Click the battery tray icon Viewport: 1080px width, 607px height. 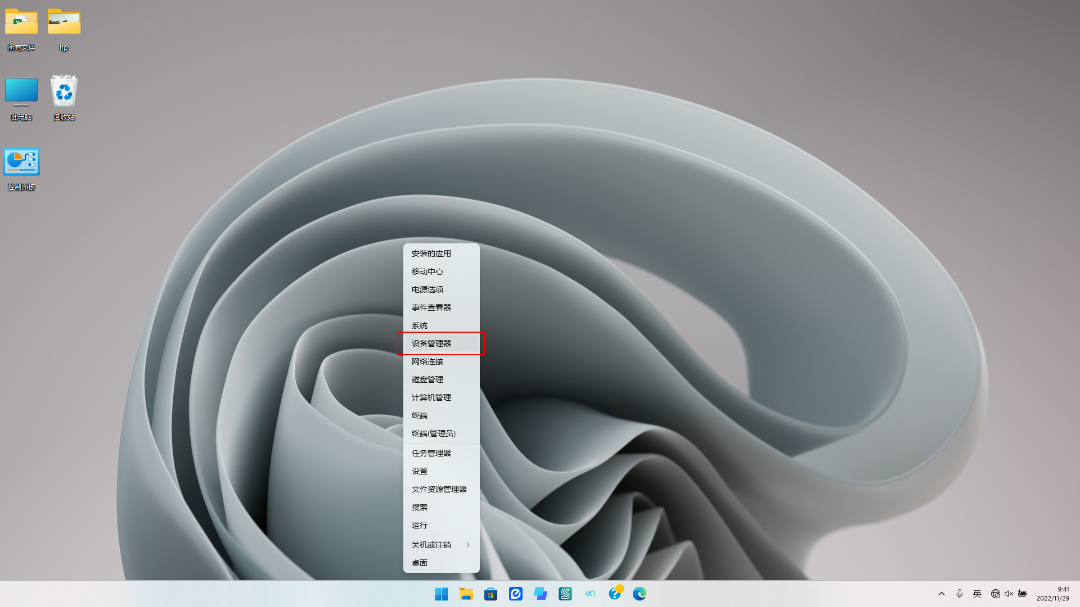pyautogui.click(x=1023, y=594)
